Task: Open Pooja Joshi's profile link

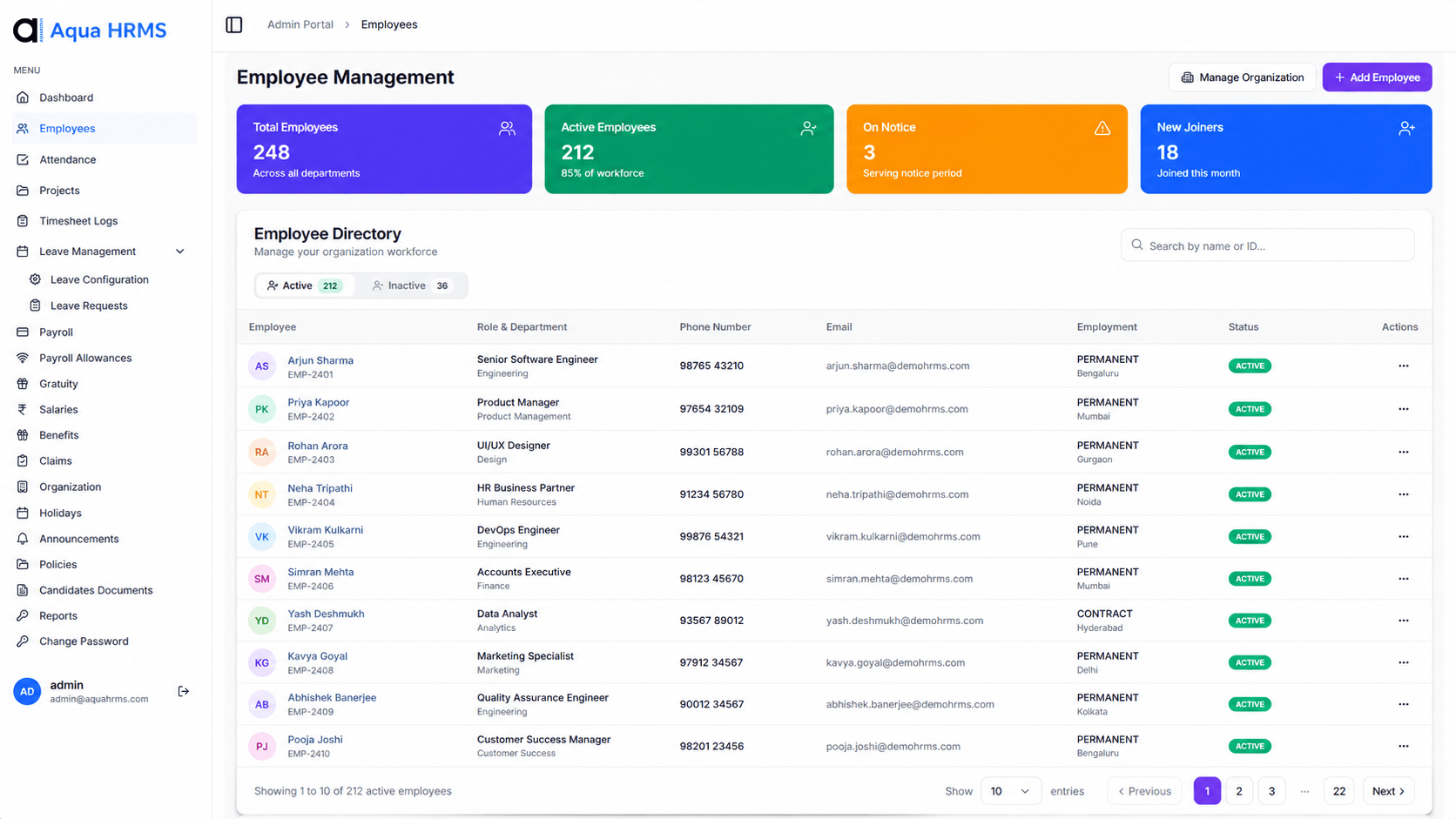Action: pos(315,740)
